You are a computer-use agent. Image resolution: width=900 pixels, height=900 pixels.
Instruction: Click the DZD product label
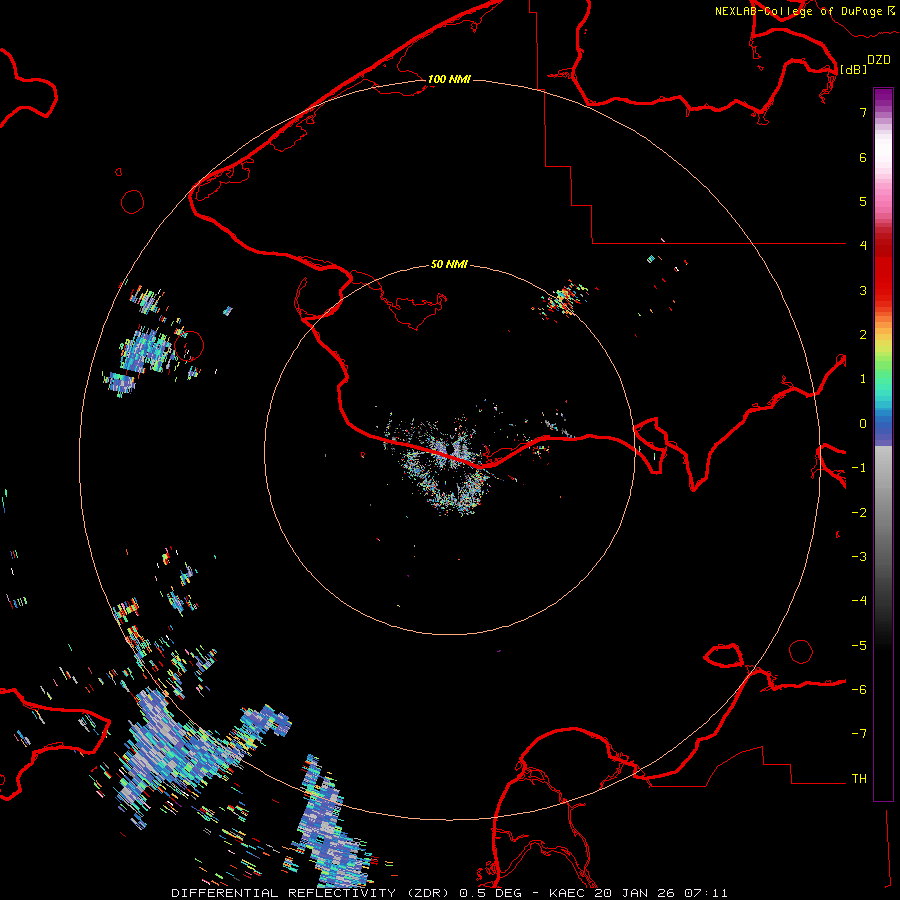pyautogui.click(x=879, y=60)
